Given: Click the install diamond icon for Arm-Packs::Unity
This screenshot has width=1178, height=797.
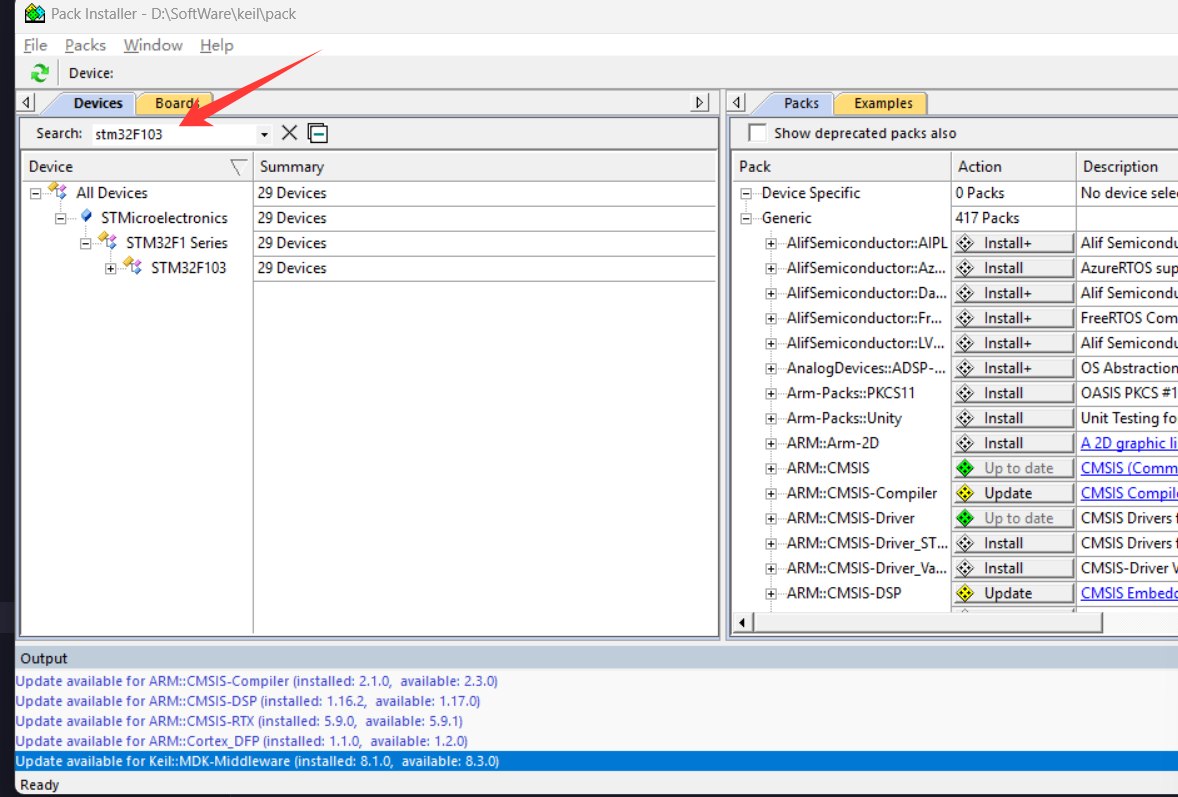Looking at the screenshot, I should [965, 418].
